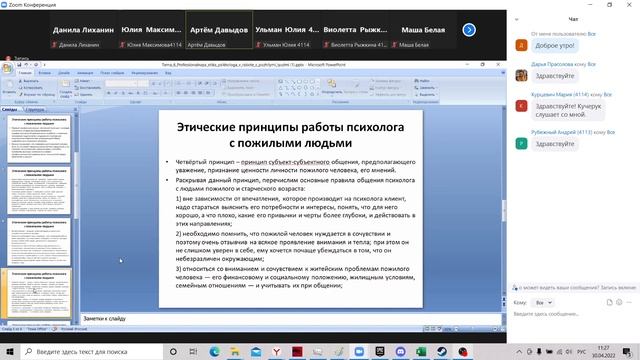Open the Windows Start menu
640x360 pixels.
pos(10,351)
